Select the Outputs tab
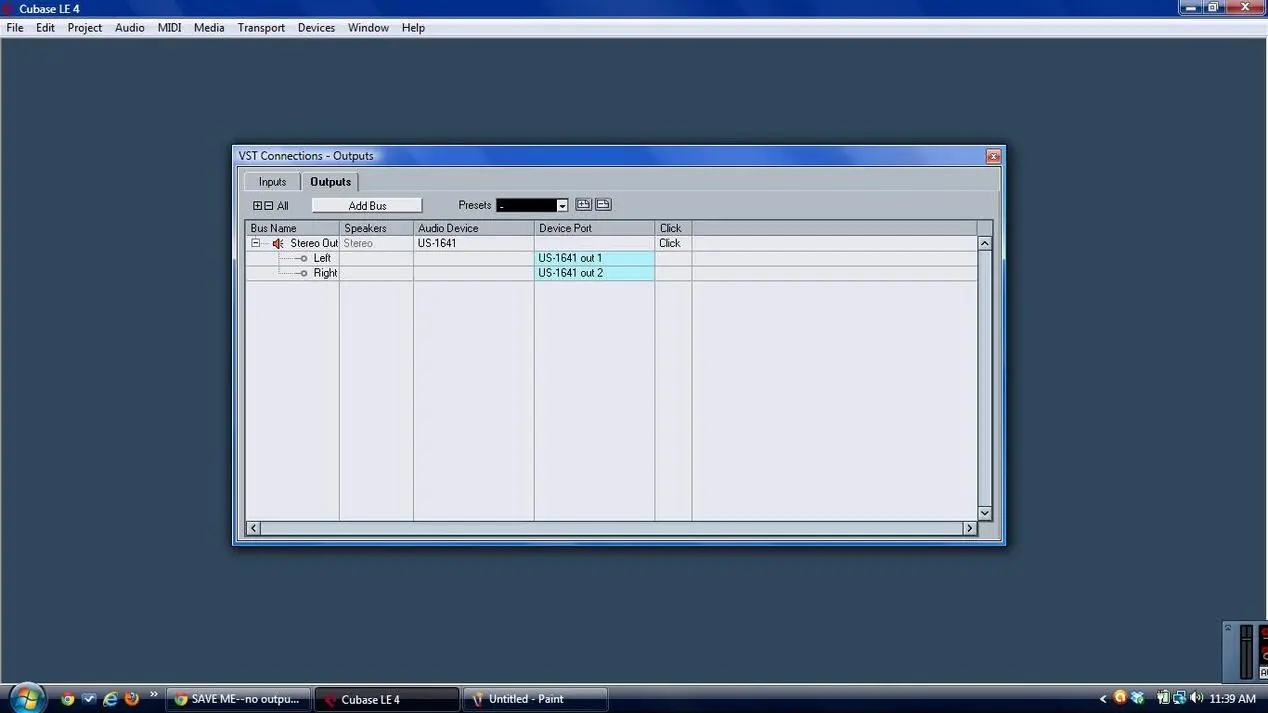 [x=330, y=182]
